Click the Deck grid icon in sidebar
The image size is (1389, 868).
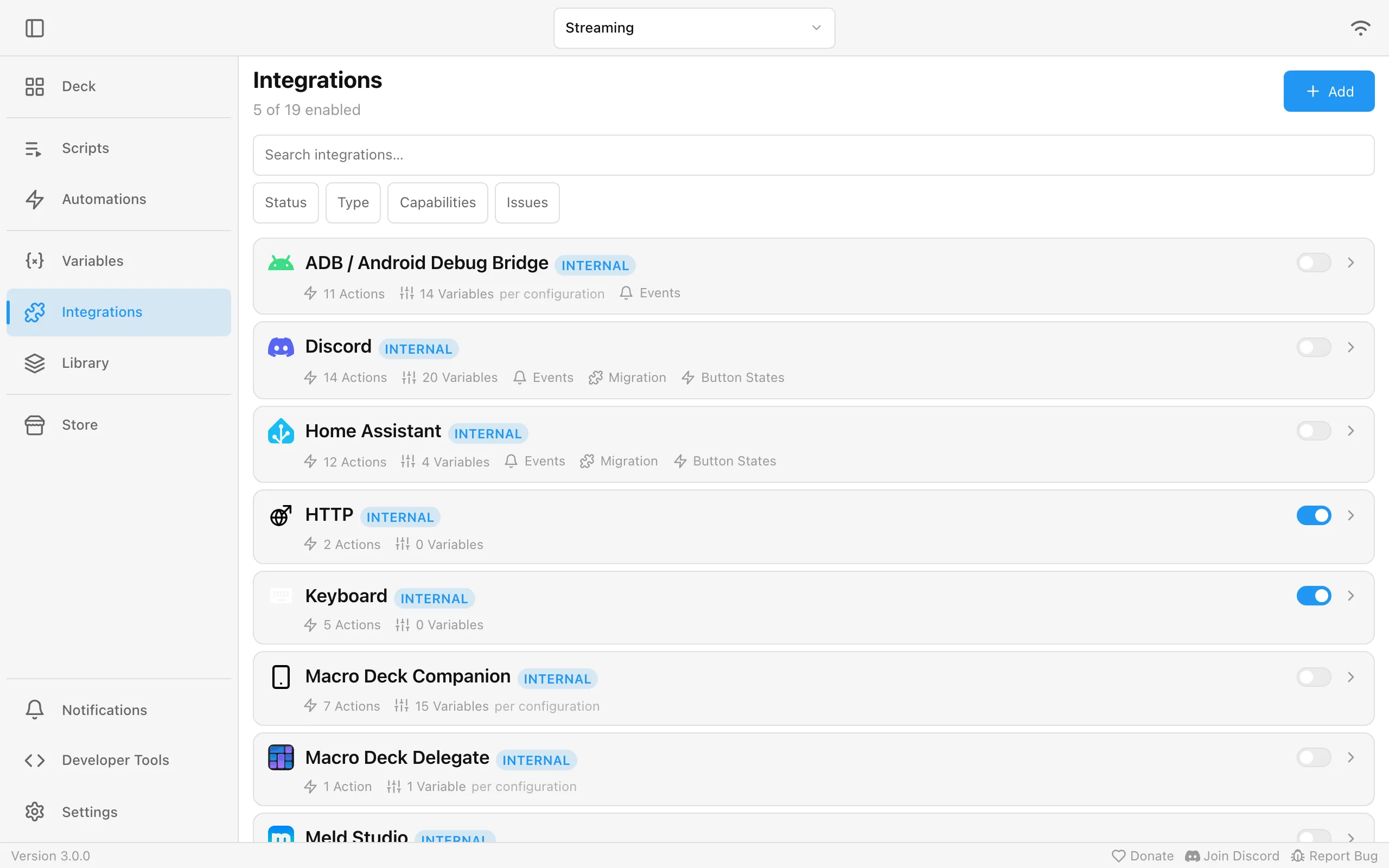pos(34,87)
